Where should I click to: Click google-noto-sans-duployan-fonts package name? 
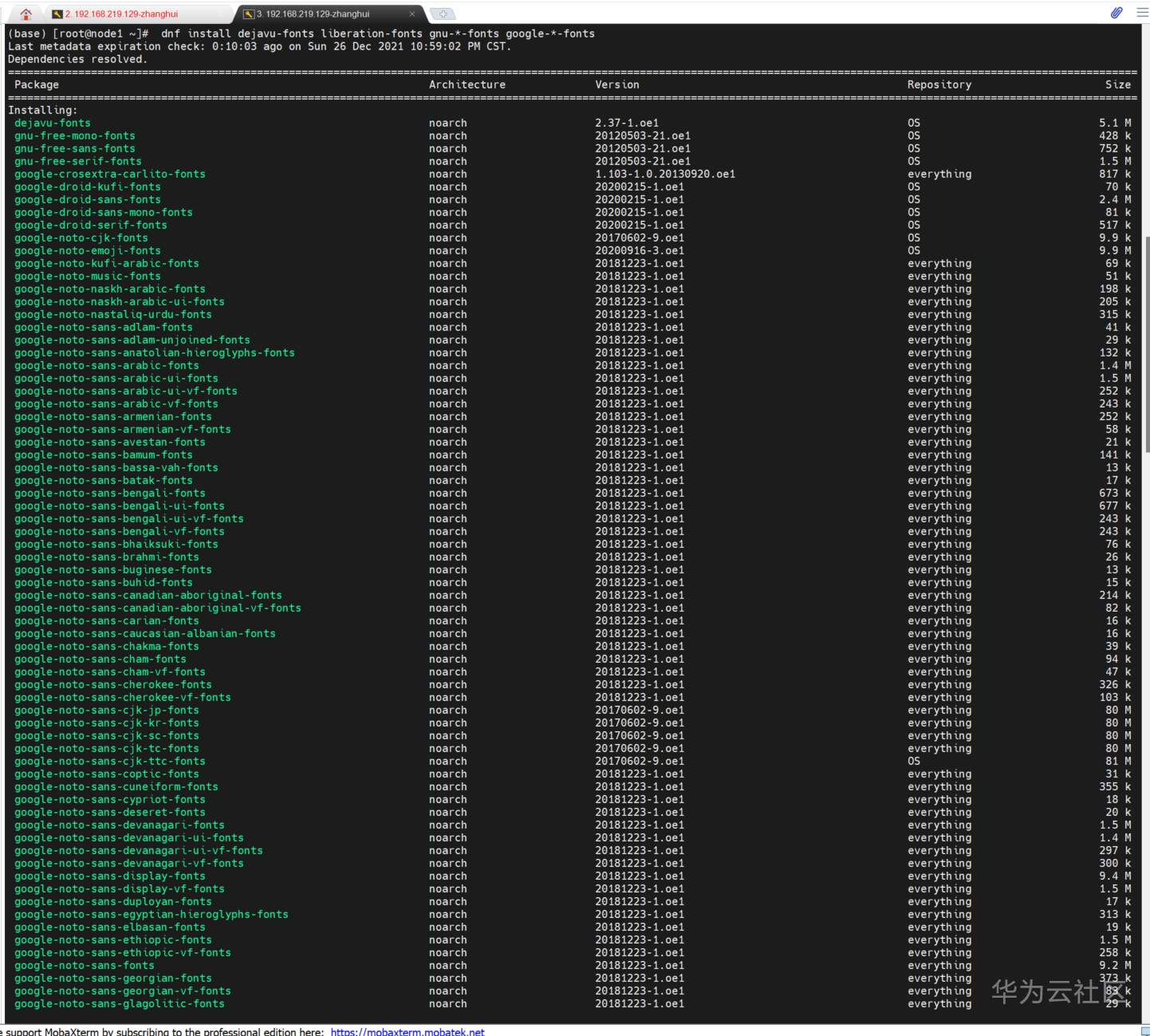coord(113,901)
